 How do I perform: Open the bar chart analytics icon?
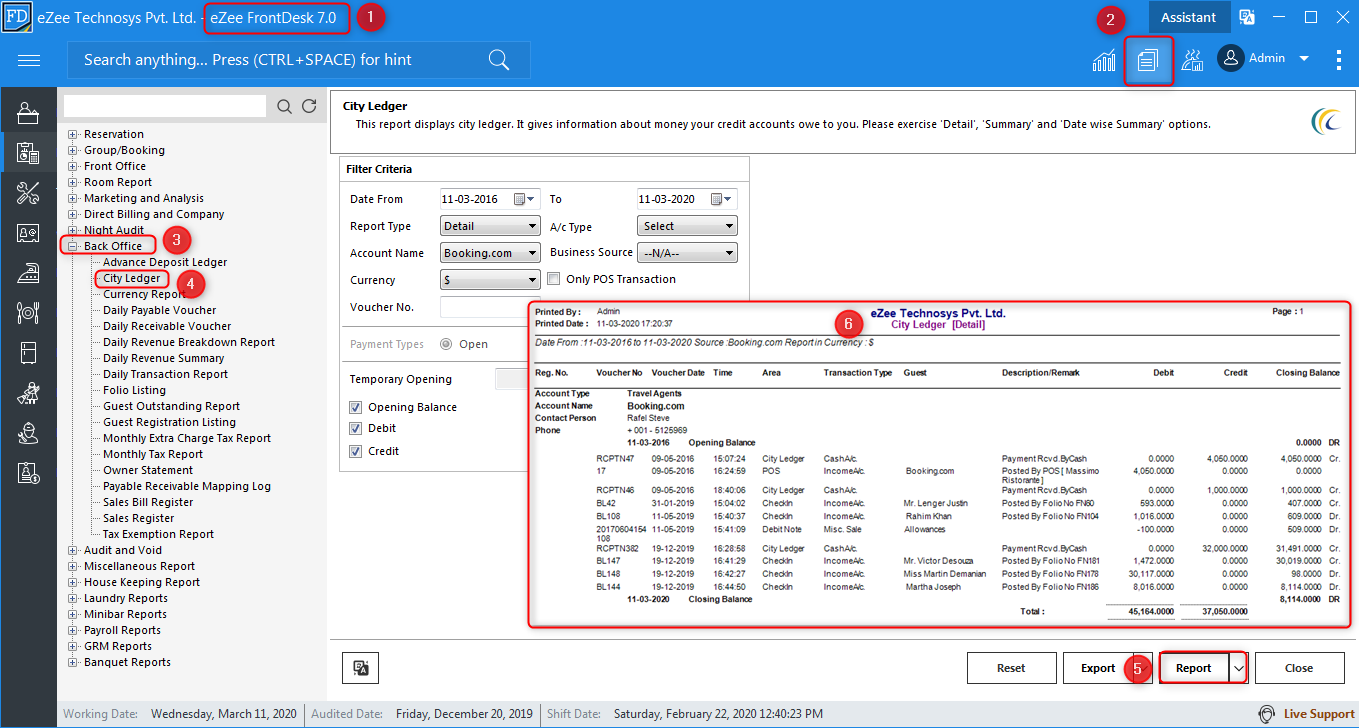tap(1104, 60)
